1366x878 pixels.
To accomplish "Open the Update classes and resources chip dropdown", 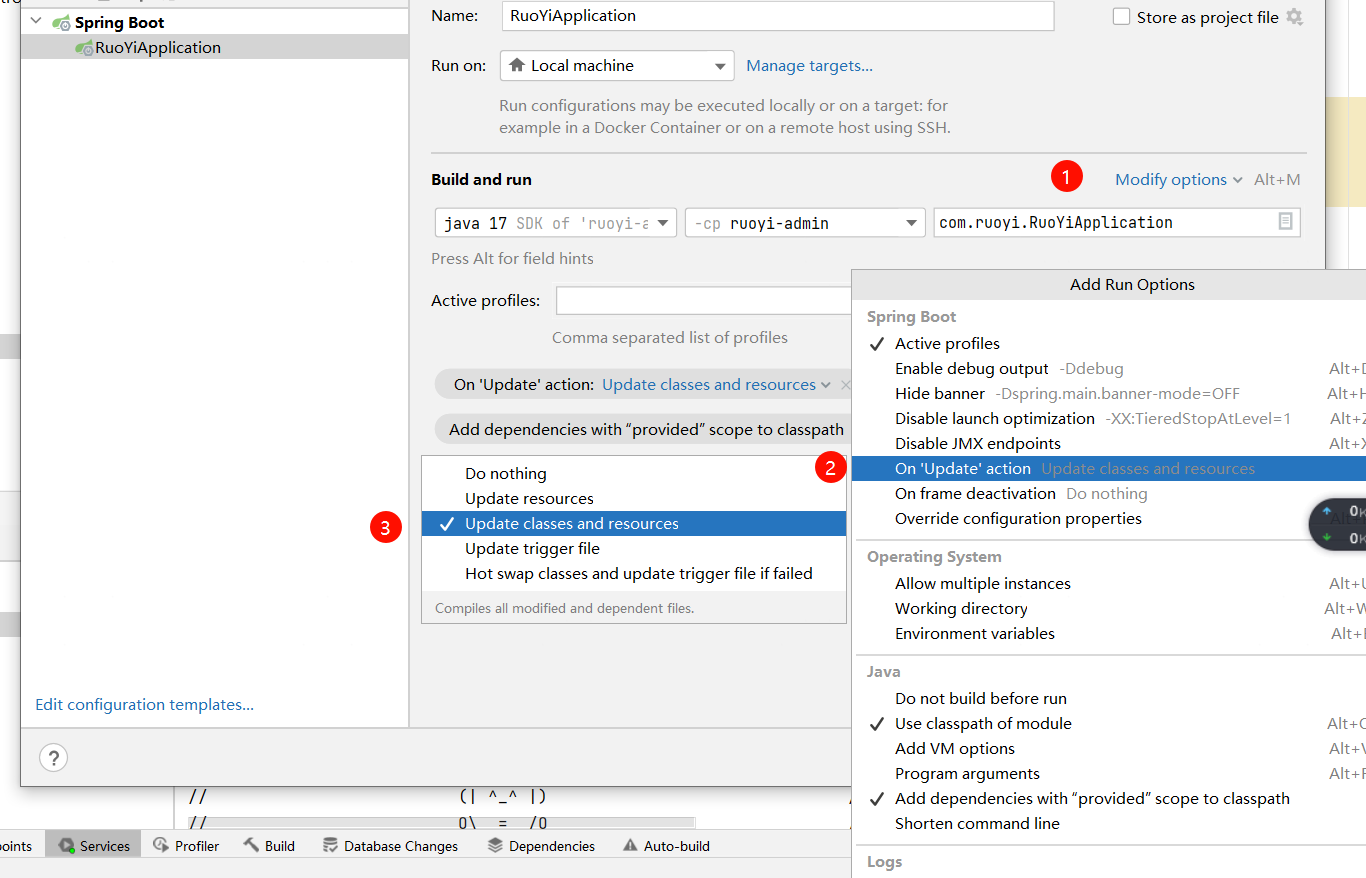I will [717, 385].
